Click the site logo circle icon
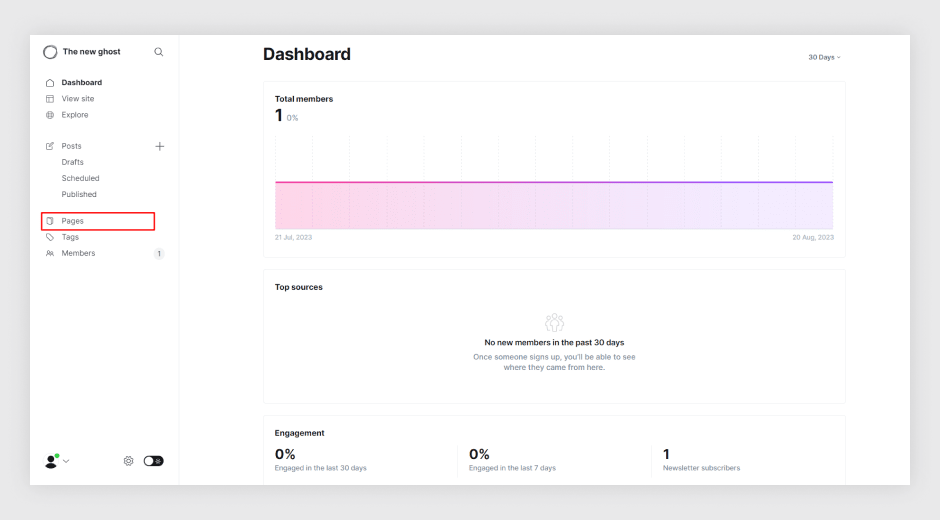This screenshot has width=940, height=520. pos(50,52)
